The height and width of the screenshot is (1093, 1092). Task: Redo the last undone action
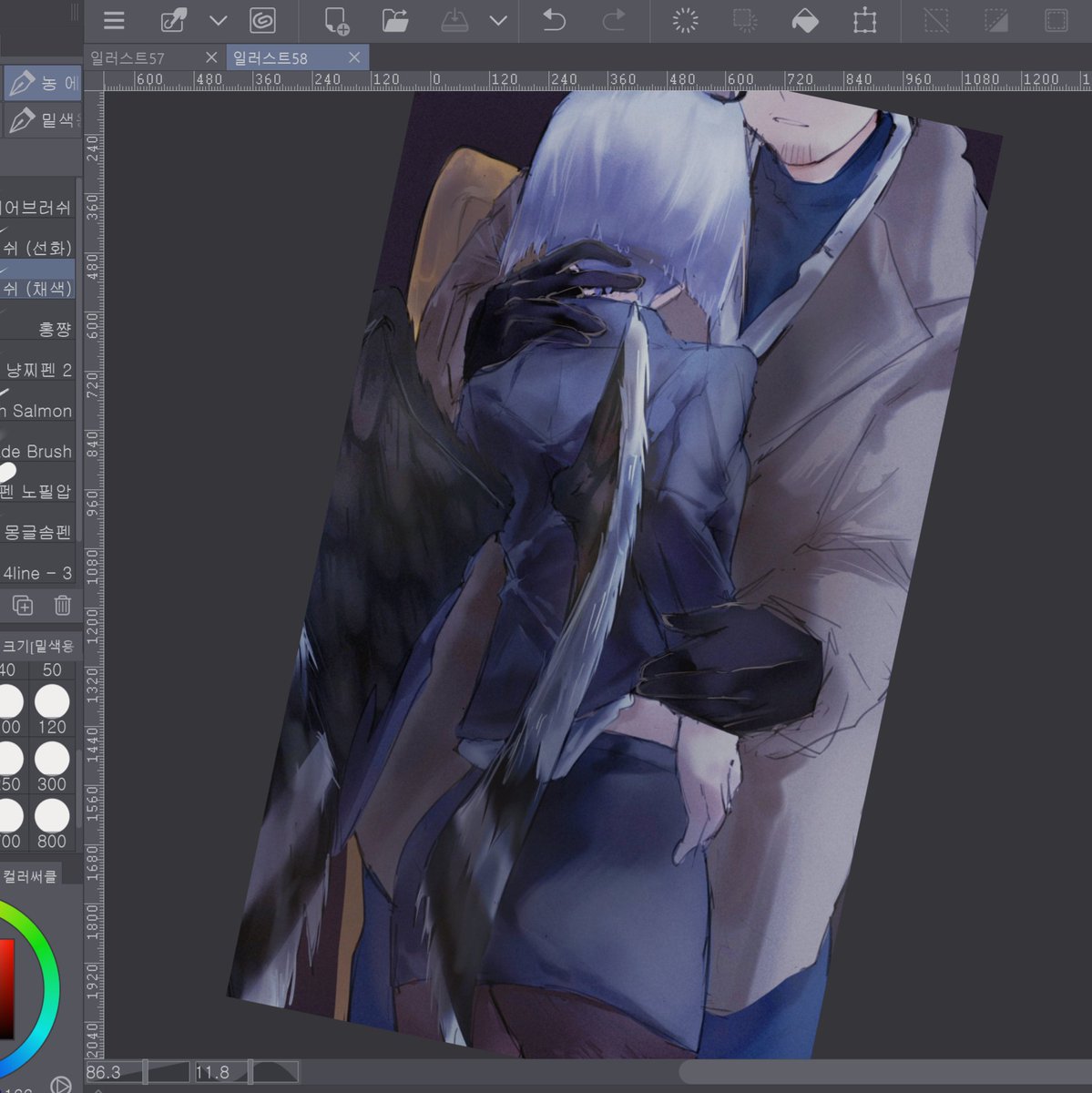[x=614, y=20]
